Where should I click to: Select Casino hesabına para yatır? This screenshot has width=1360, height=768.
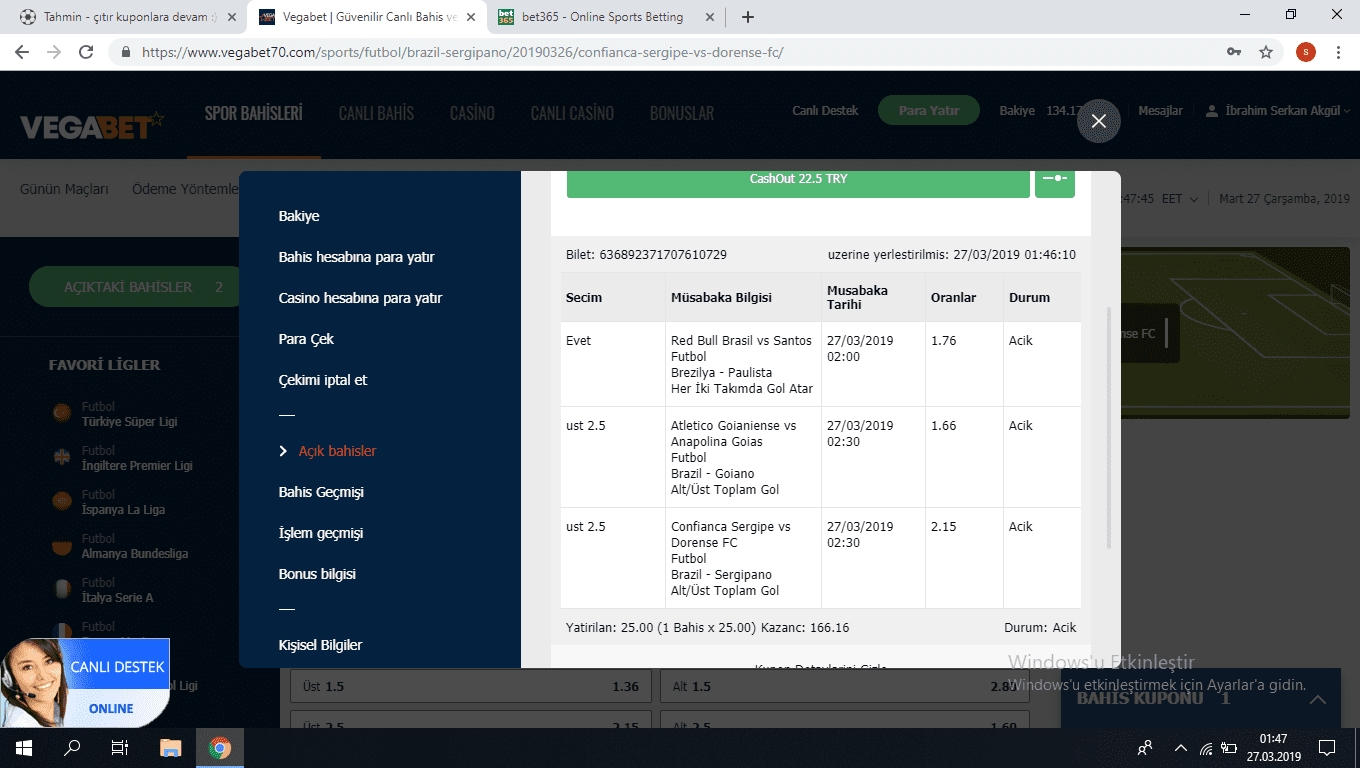point(360,298)
